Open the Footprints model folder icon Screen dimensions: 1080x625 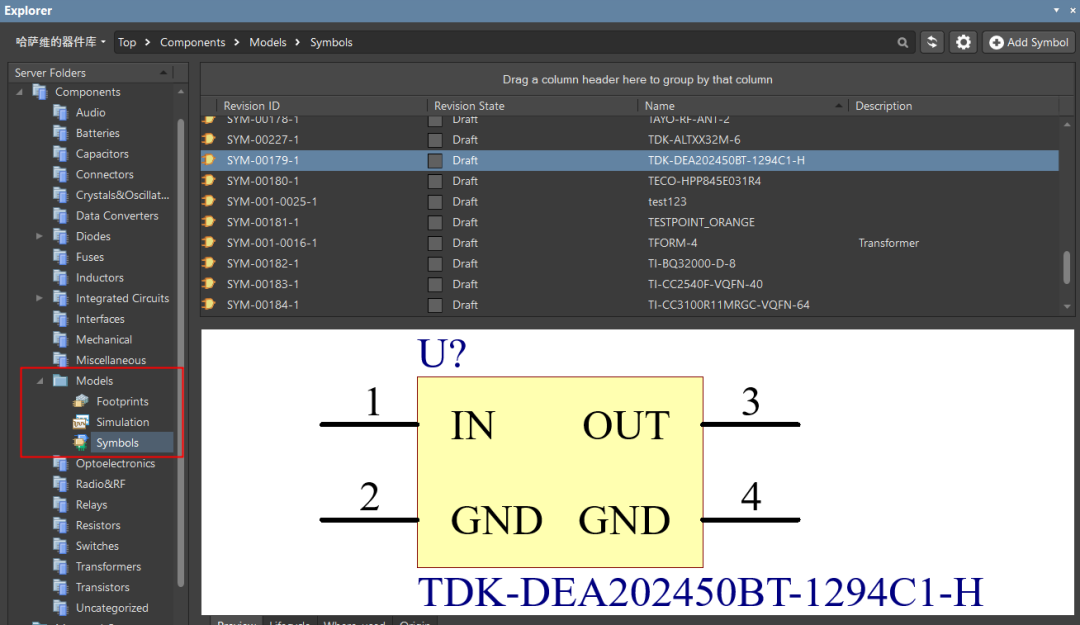tap(81, 401)
